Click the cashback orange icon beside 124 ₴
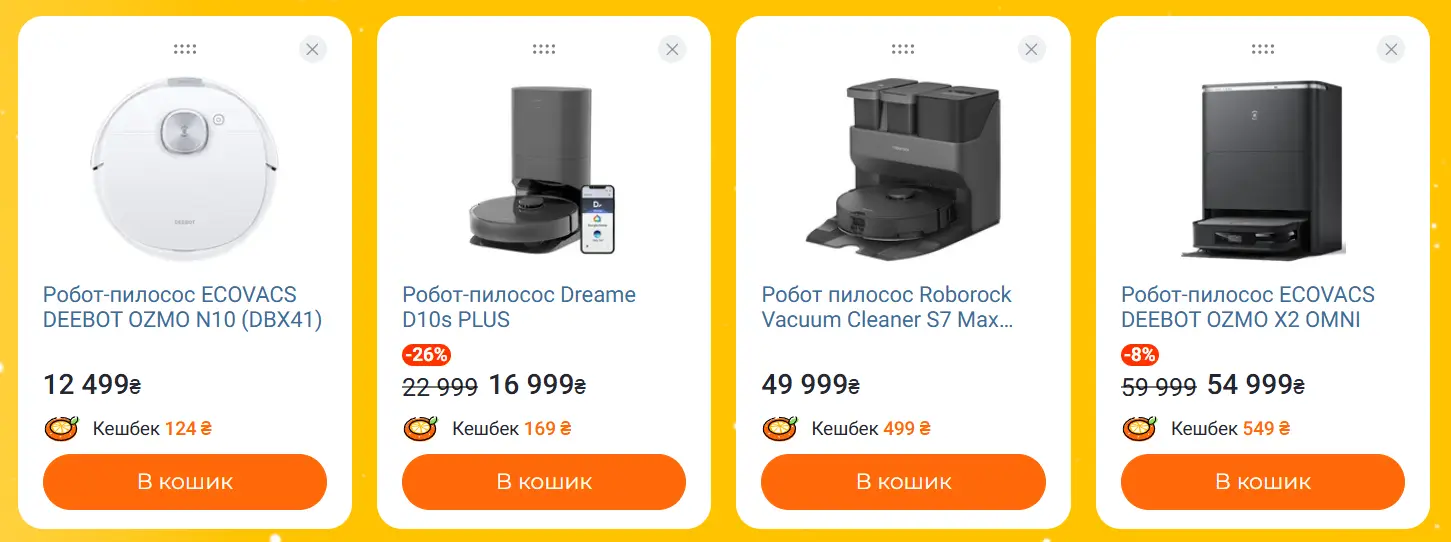Image resolution: width=1451 pixels, height=542 pixels. (62, 428)
